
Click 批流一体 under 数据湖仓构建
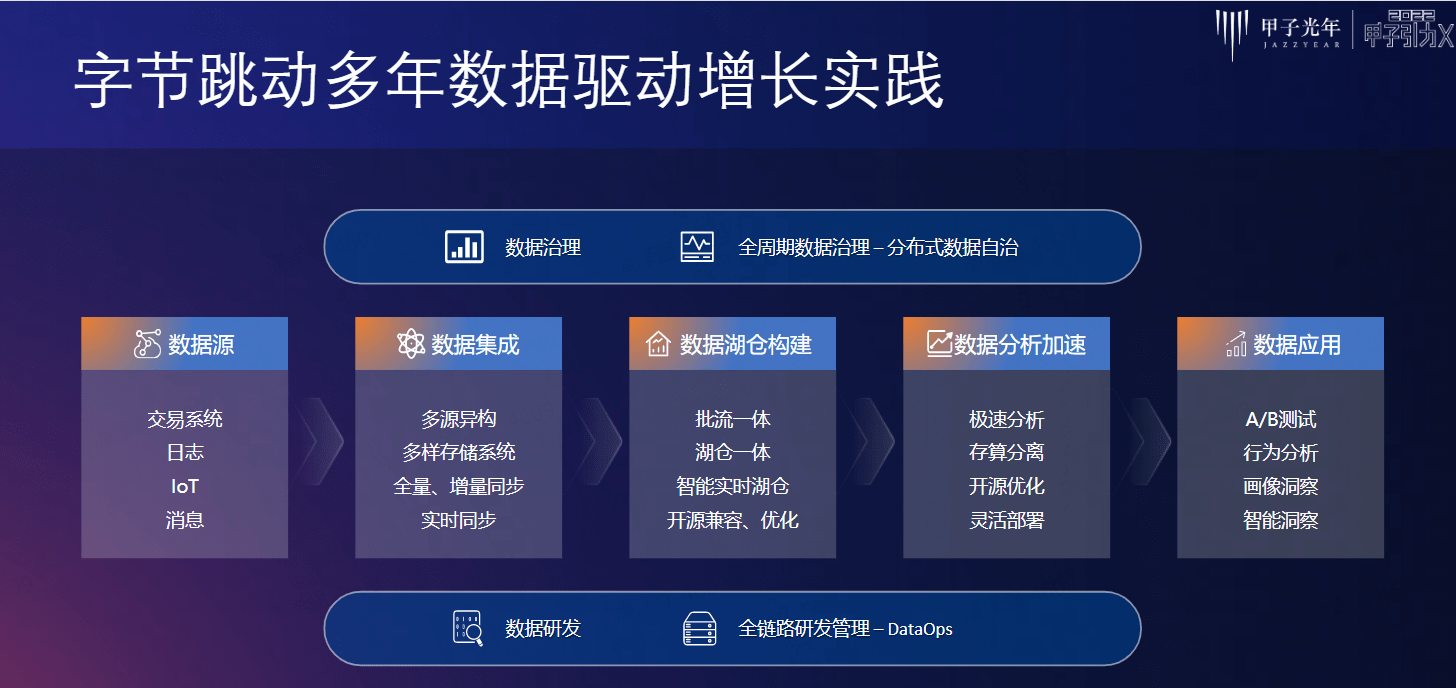[732, 418]
